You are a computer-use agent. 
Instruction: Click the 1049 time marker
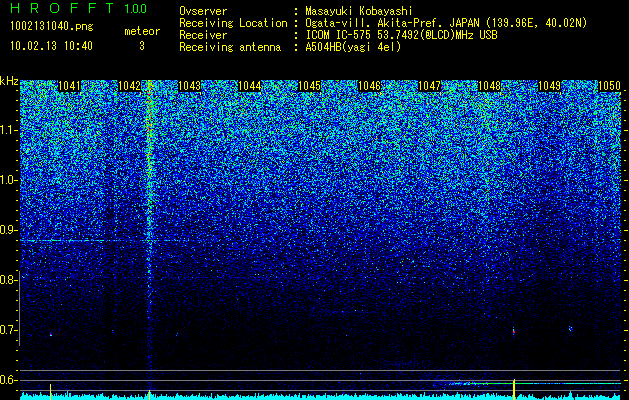point(550,86)
